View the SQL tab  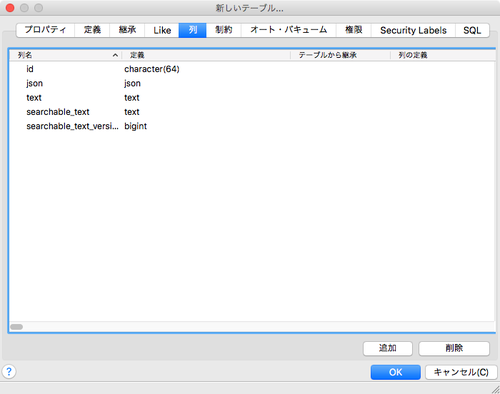(x=472, y=30)
